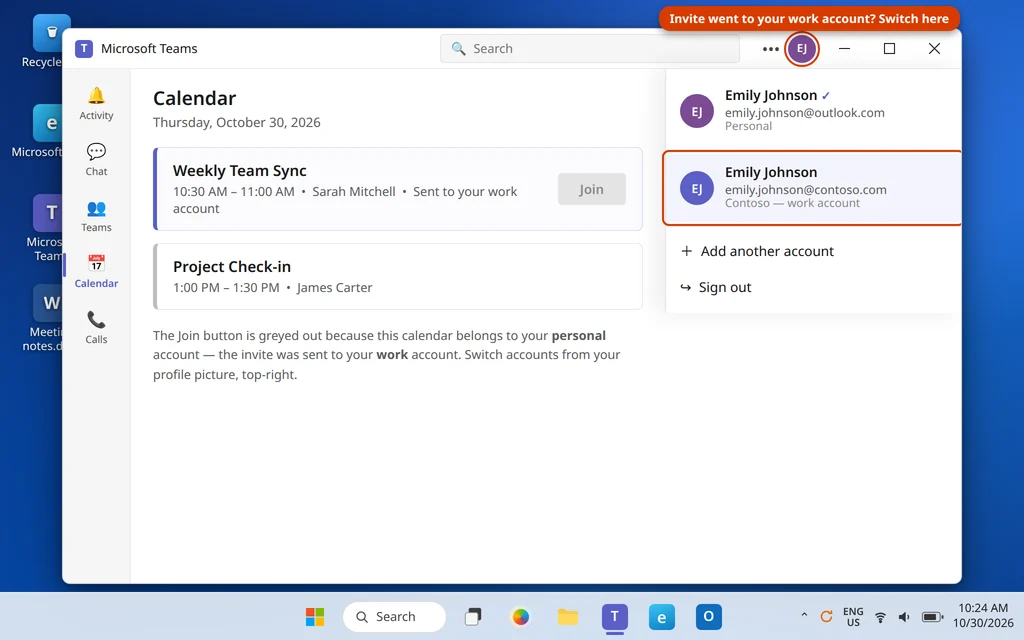This screenshot has height=640, width=1024.
Task: Open Task View on the taskbar
Action: [473, 616]
